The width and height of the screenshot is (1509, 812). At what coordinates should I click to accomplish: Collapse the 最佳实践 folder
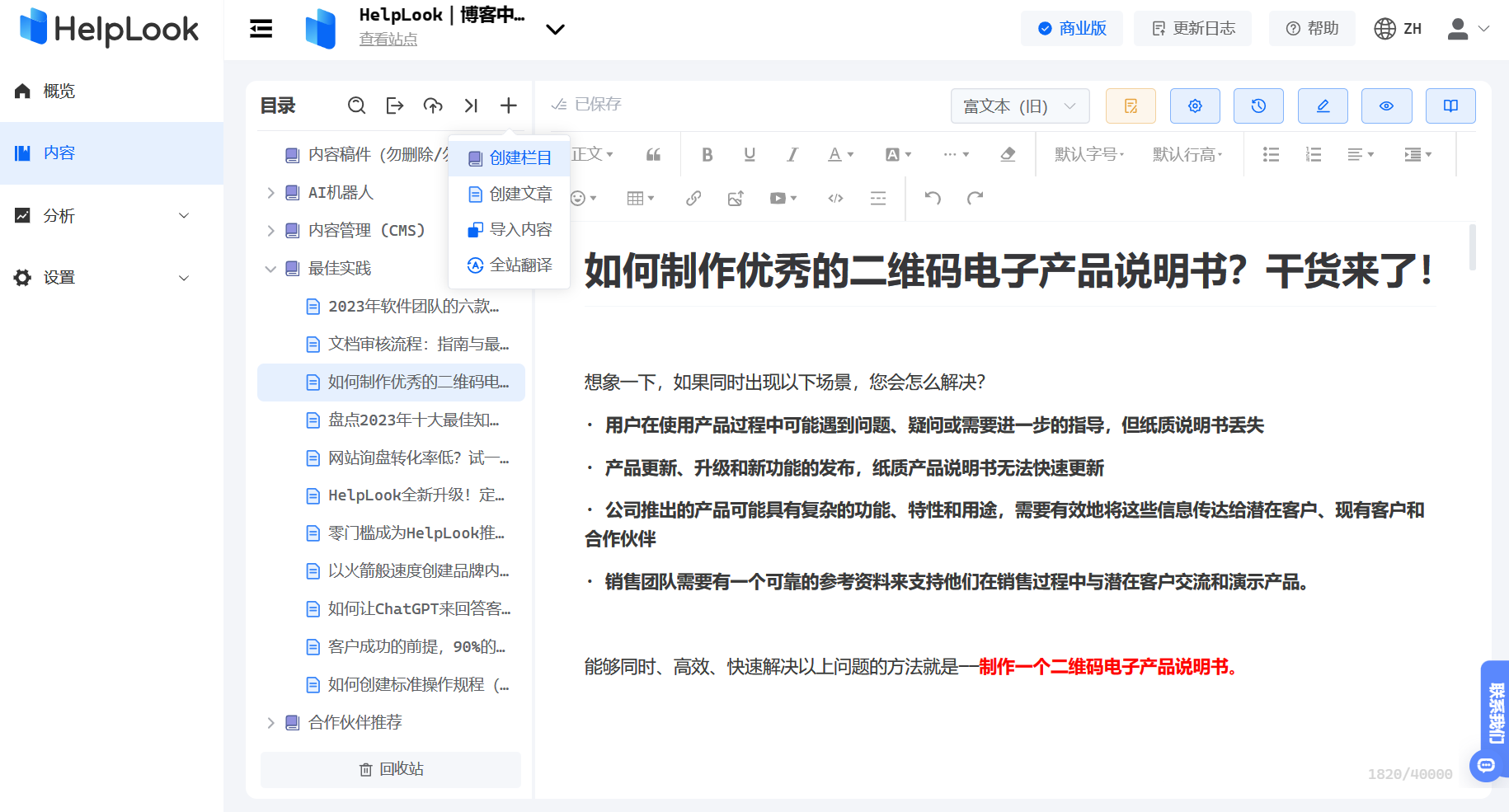coord(270,268)
